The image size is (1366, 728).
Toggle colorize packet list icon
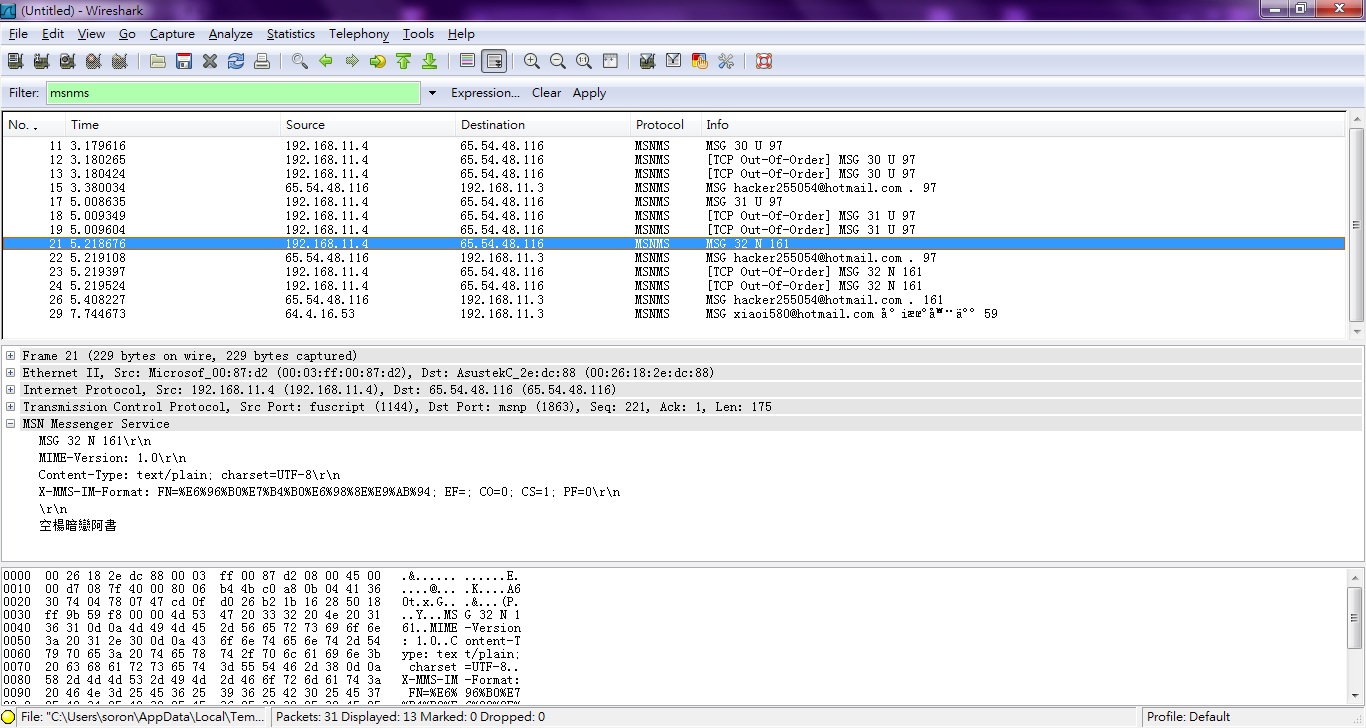[468, 61]
